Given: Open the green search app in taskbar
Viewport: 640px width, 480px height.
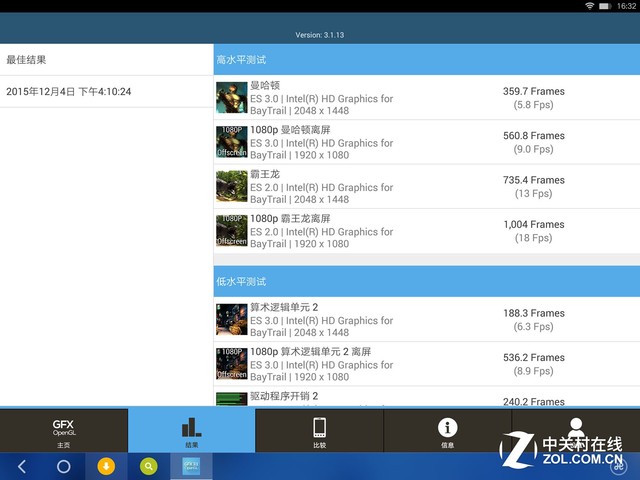Looking at the screenshot, I should [148, 466].
